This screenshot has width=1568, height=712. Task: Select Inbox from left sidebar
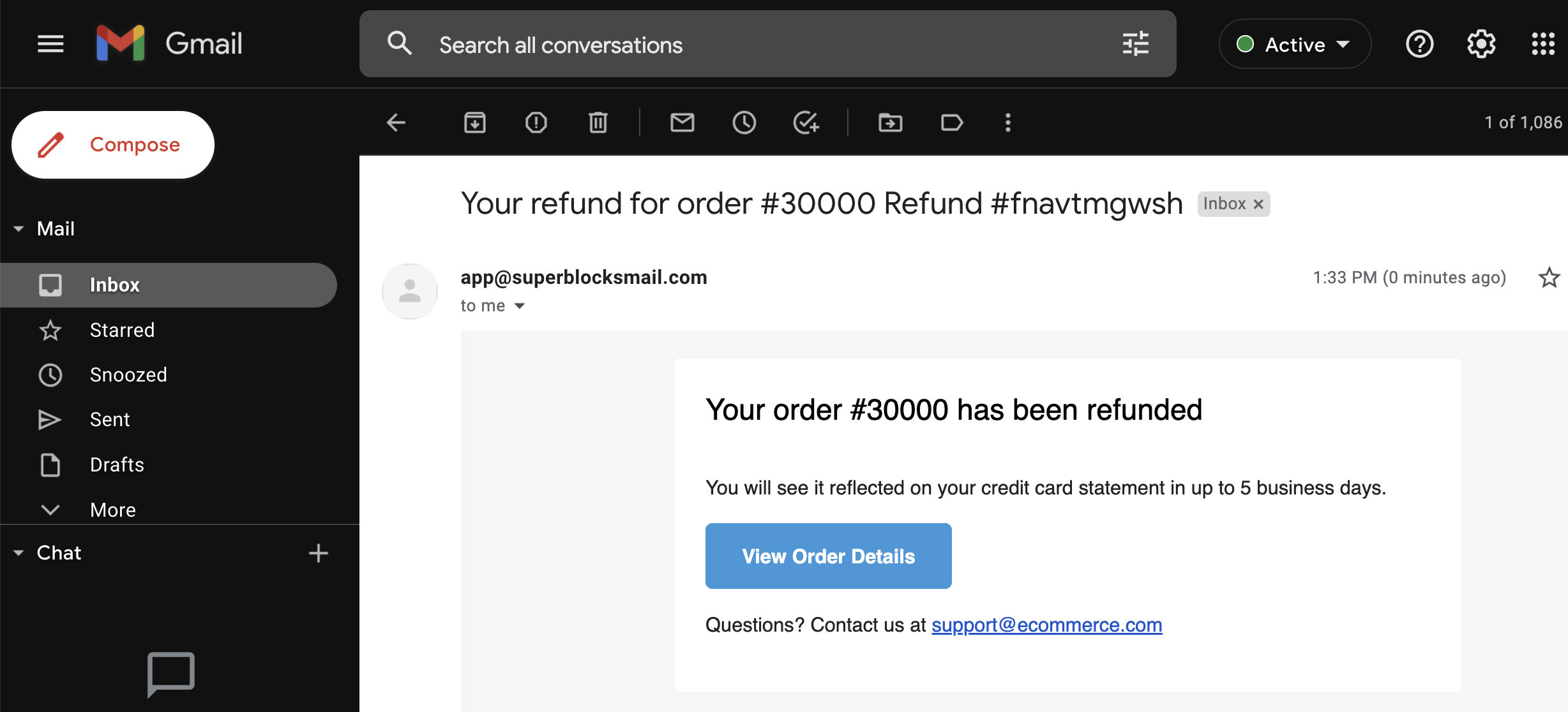click(115, 285)
